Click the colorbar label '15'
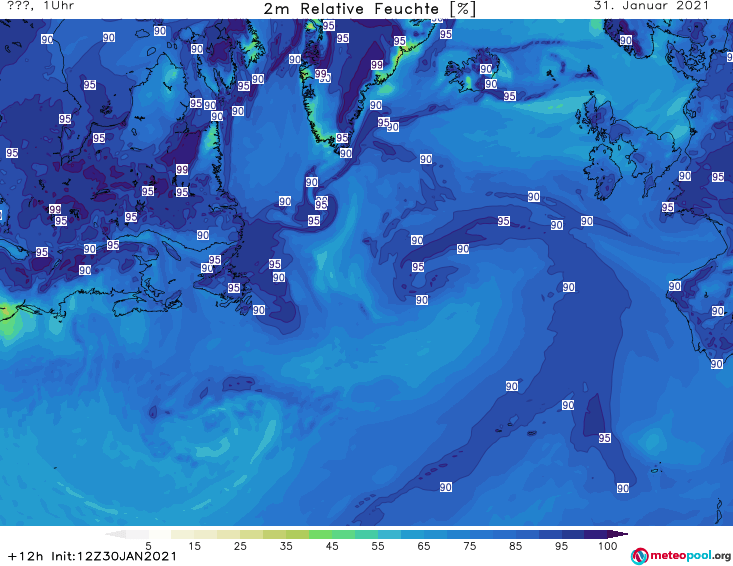733x566 pixels. point(194,546)
